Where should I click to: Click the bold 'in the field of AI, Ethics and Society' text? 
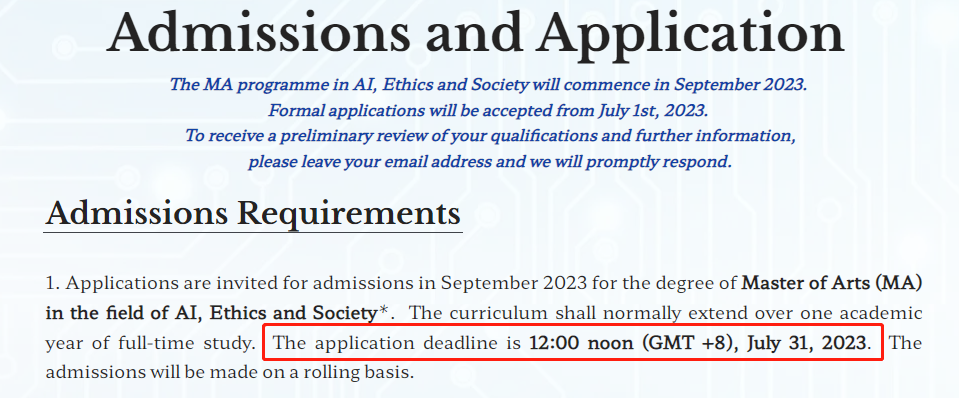[211, 314]
